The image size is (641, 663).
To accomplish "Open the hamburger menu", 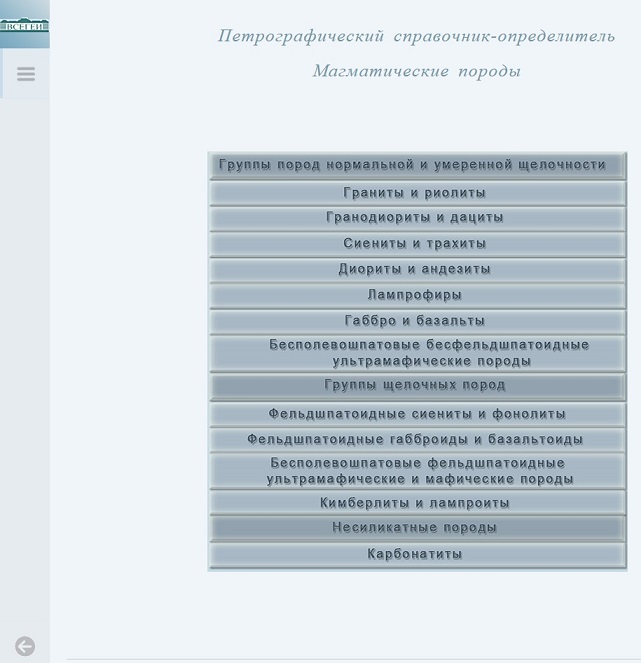I will (26, 74).
